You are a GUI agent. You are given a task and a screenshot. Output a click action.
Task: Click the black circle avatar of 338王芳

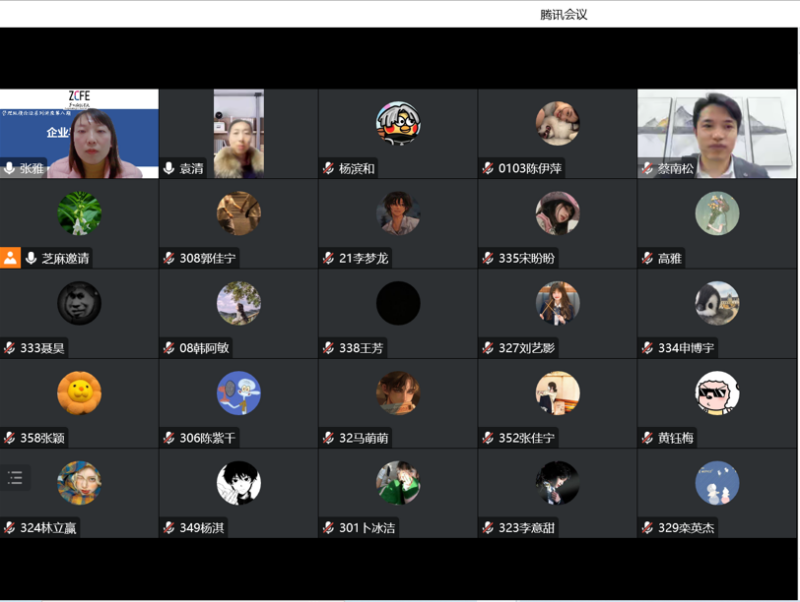[x=398, y=303]
